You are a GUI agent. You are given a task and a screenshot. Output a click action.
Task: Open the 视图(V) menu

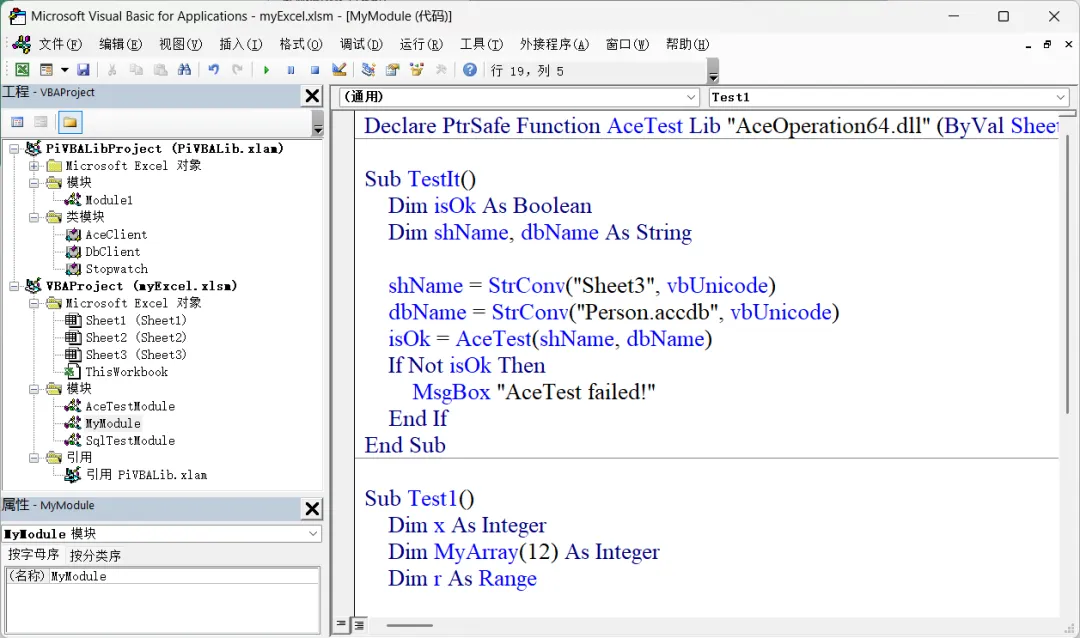[180, 44]
